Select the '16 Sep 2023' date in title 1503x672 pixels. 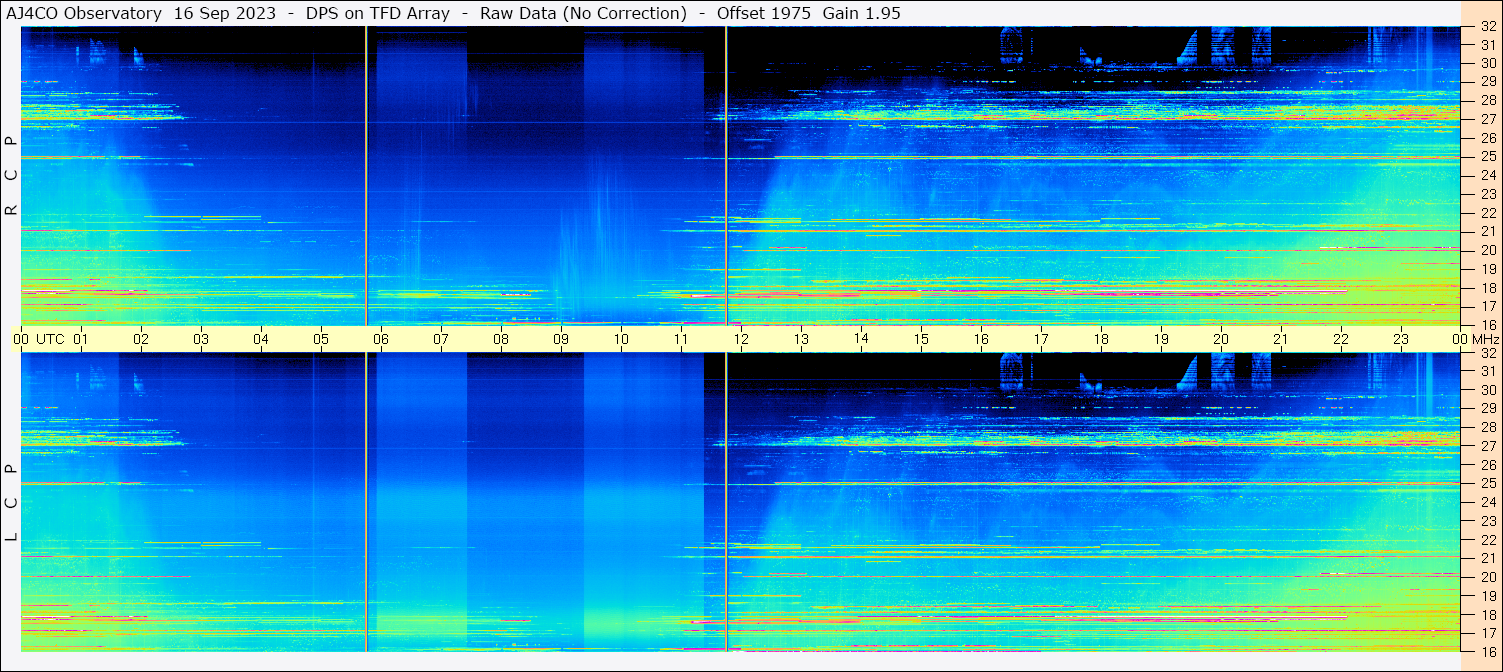click(225, 14)
